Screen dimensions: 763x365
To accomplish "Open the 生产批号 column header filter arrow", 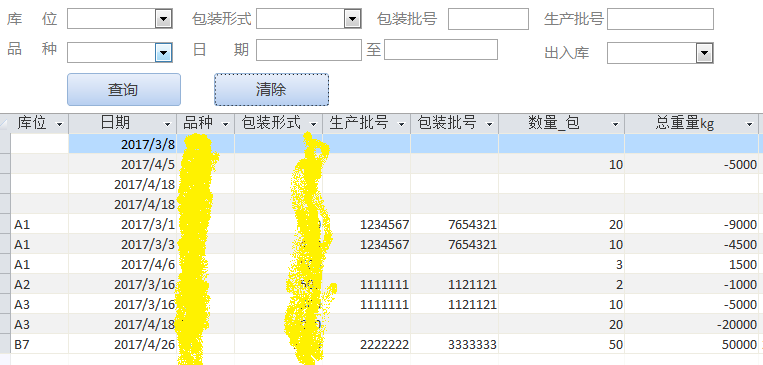I will [401, 125].
